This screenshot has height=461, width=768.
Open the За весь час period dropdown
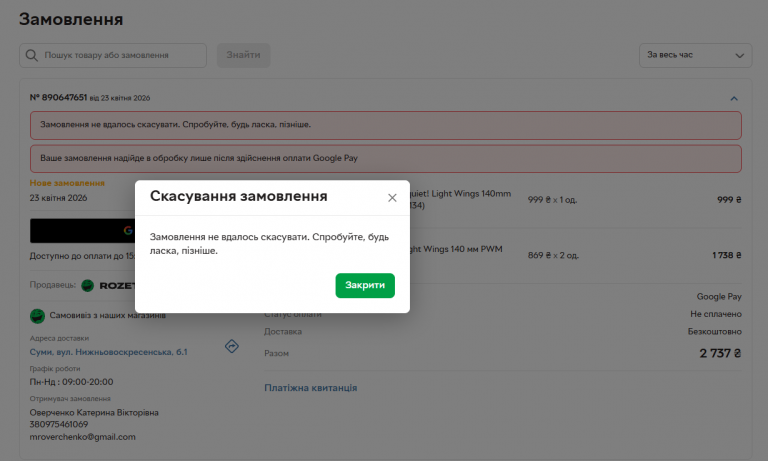[x=696, y=55]
